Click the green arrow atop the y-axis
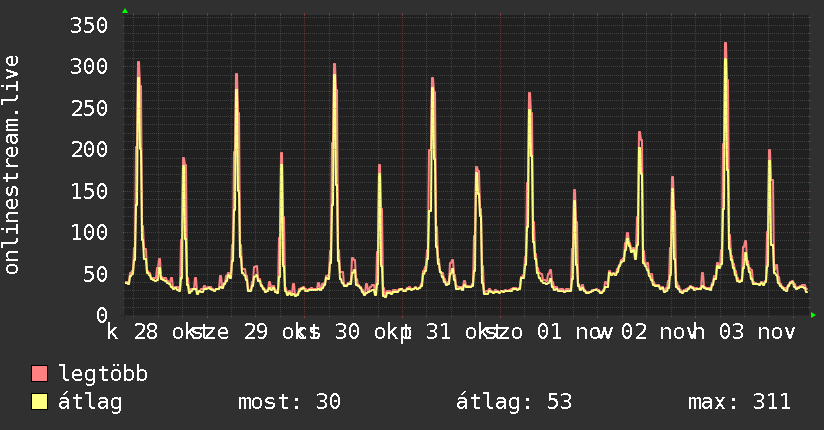 (x=125, y=11)
